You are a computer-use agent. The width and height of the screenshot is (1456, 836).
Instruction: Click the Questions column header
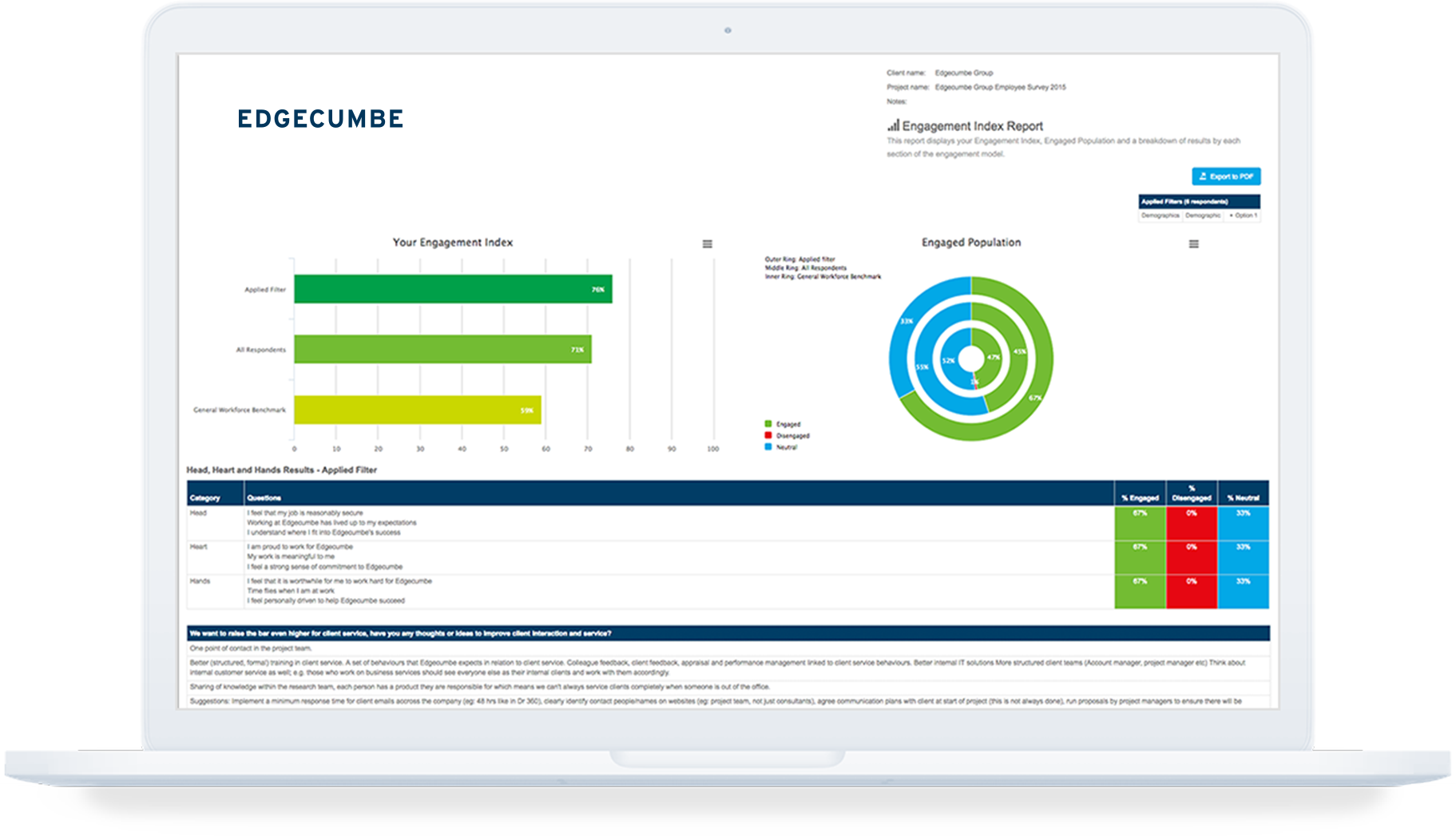click(679, 493)
